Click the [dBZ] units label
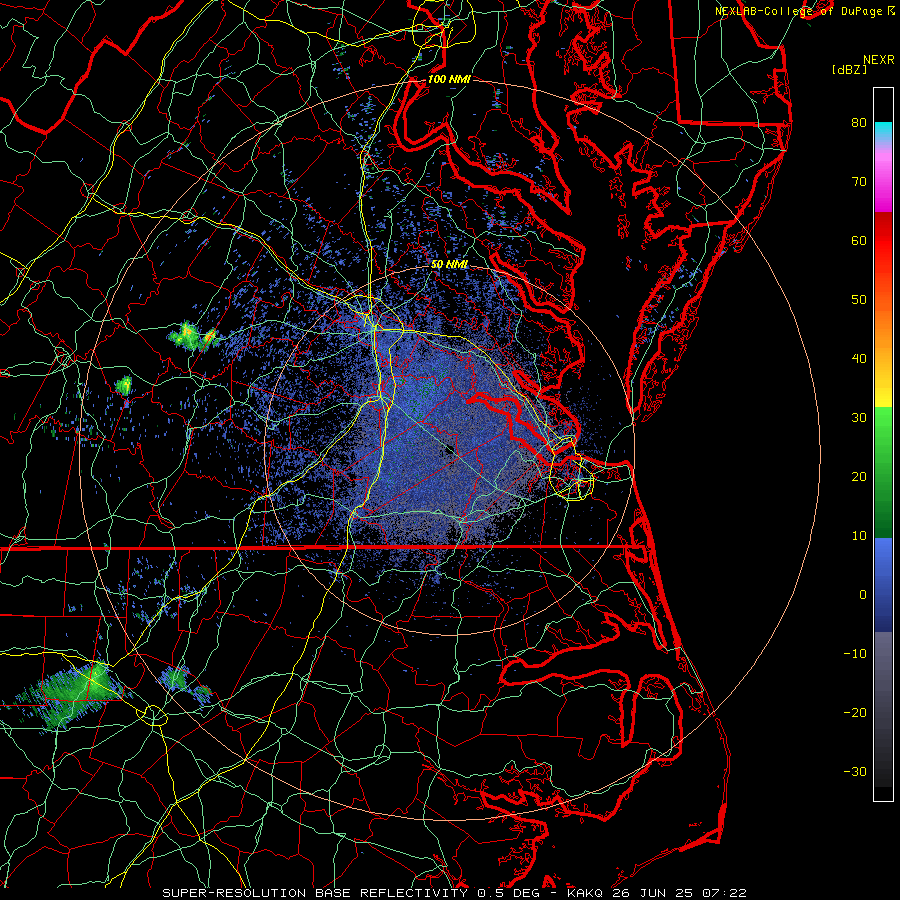Image resolution: width=900 pixels, height=900 pixels. tap(849, 70)
